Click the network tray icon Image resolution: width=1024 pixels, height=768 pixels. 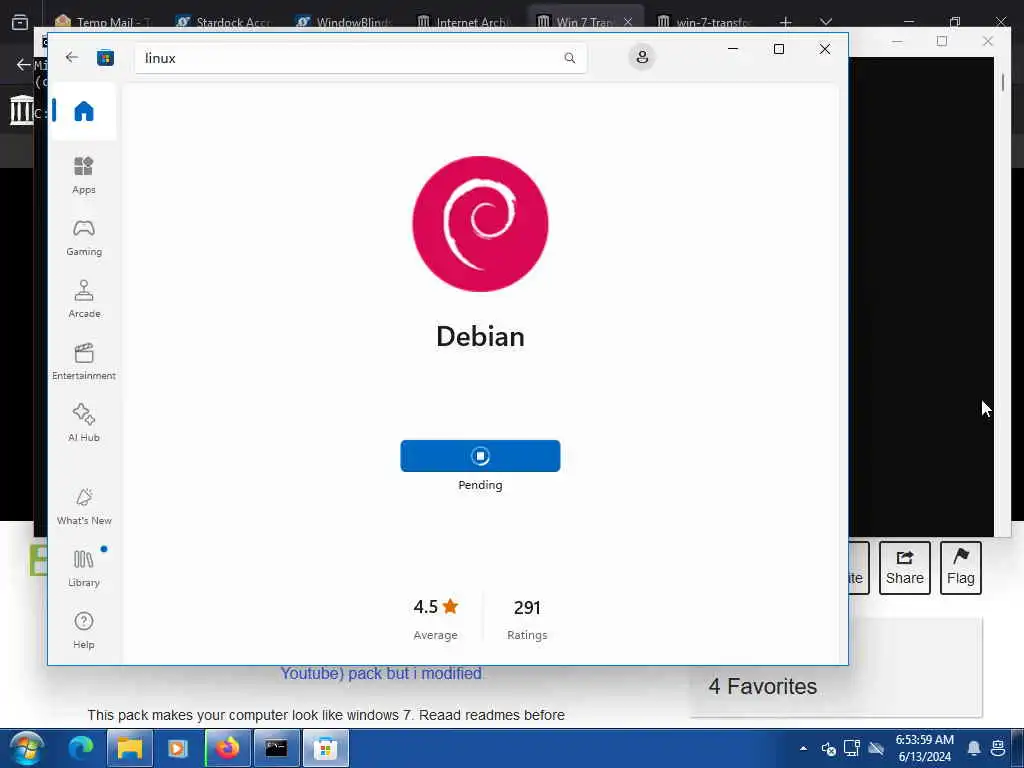pos(852,748)
